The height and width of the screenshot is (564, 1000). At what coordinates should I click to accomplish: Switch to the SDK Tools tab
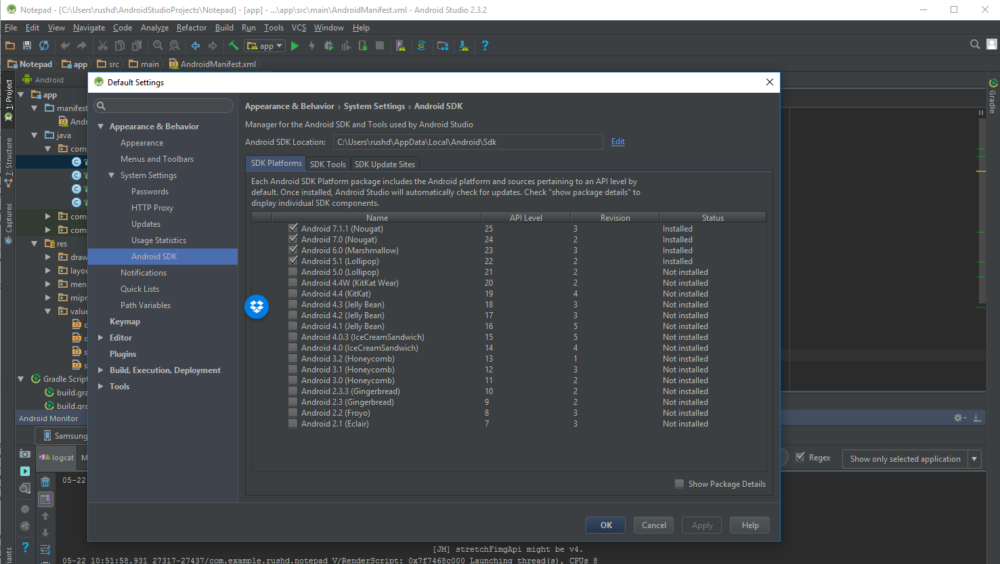coord(328,164)
